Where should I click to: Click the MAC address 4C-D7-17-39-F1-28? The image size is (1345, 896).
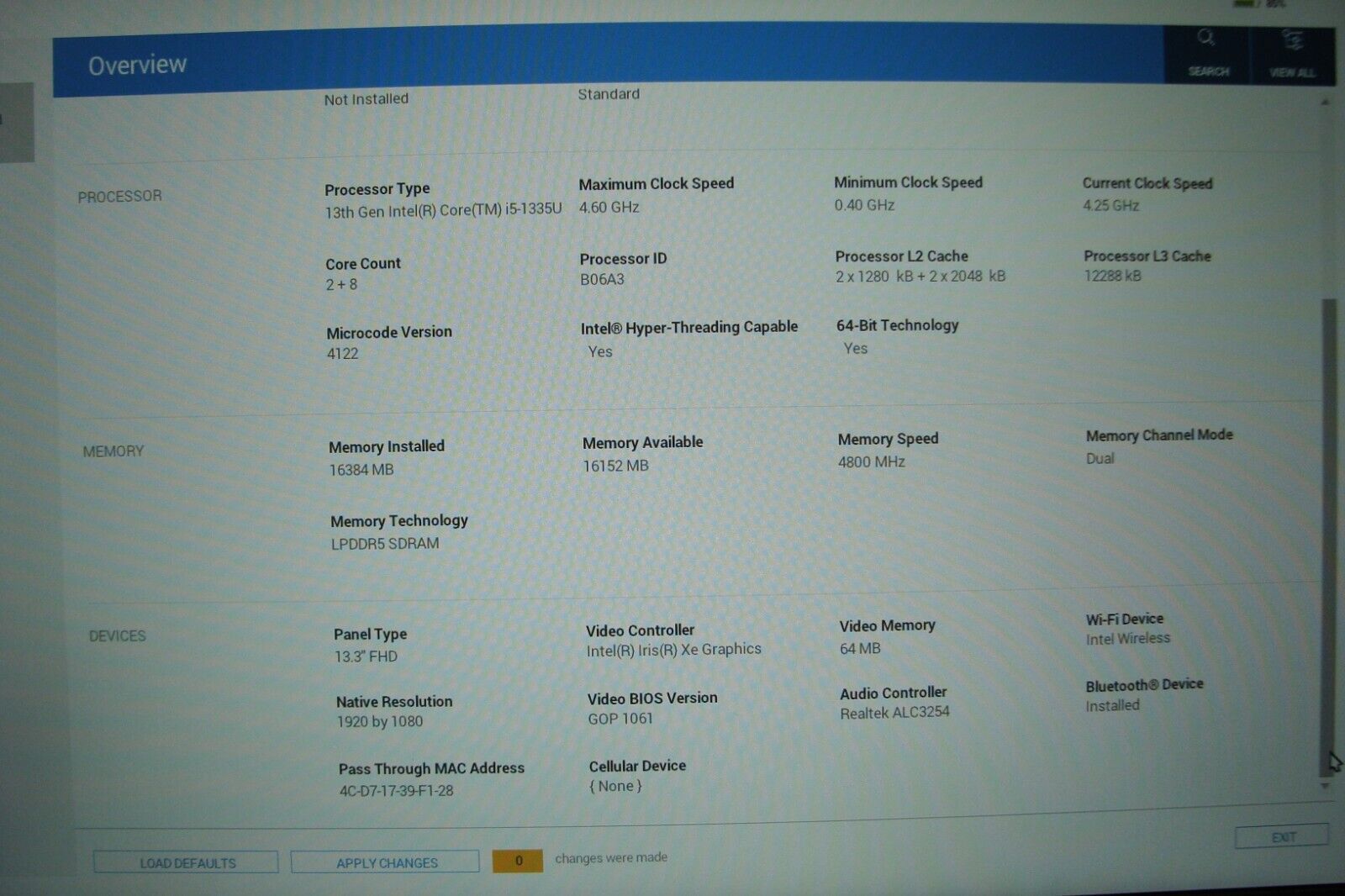click(396, 790)
